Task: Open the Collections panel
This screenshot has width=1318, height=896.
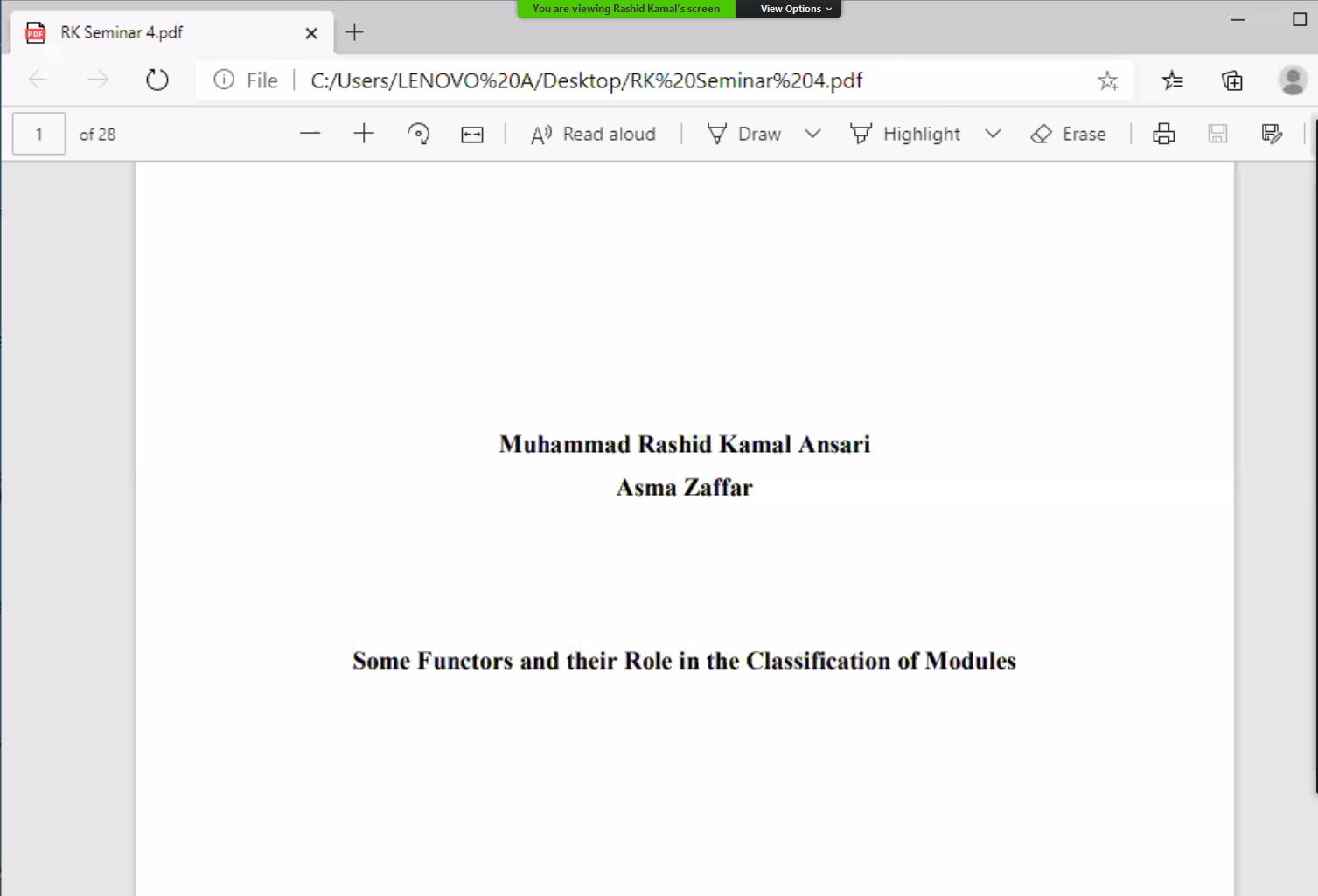Action: point(1232,80)
